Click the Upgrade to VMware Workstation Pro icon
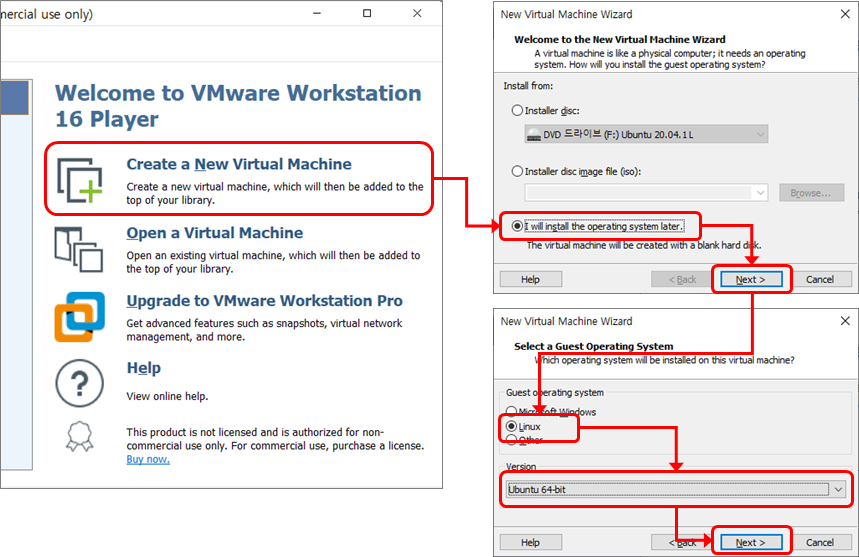 click(79, 317)
